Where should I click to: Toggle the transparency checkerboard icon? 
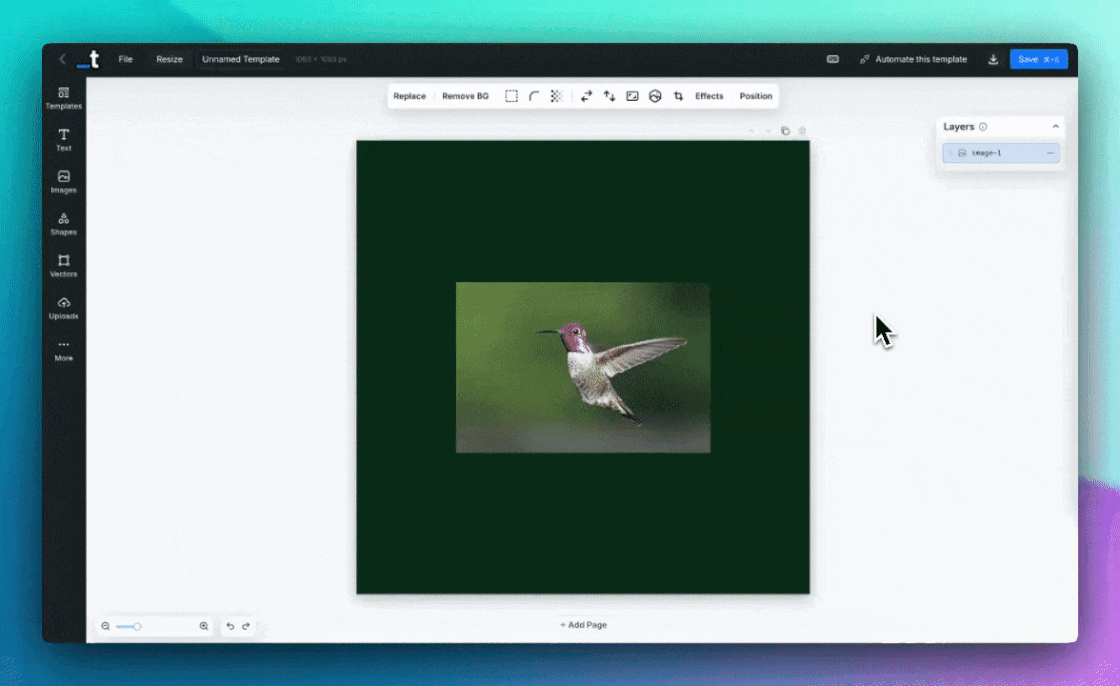(557, 96)
